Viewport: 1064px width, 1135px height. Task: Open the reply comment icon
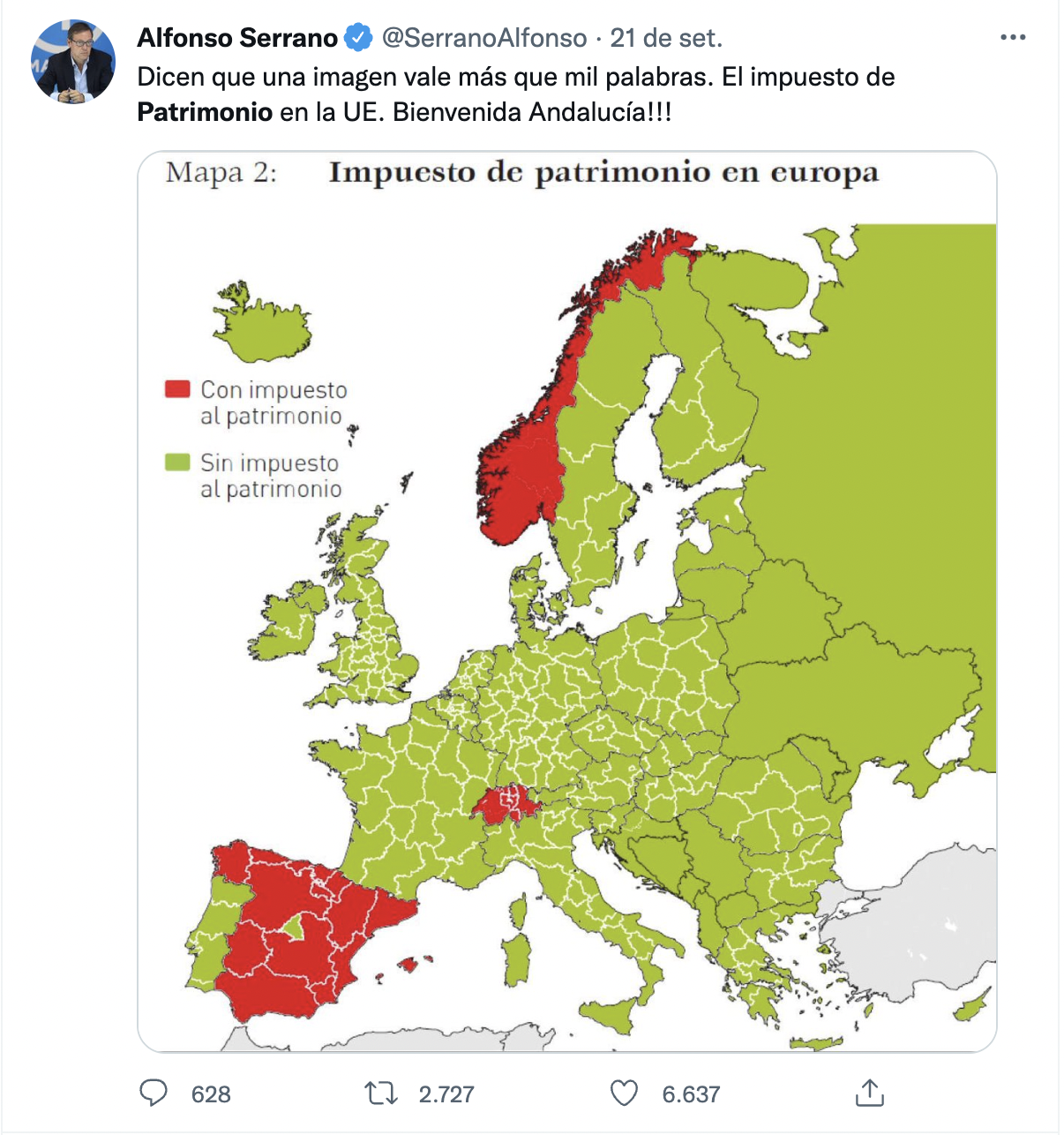pos(154,1094)
